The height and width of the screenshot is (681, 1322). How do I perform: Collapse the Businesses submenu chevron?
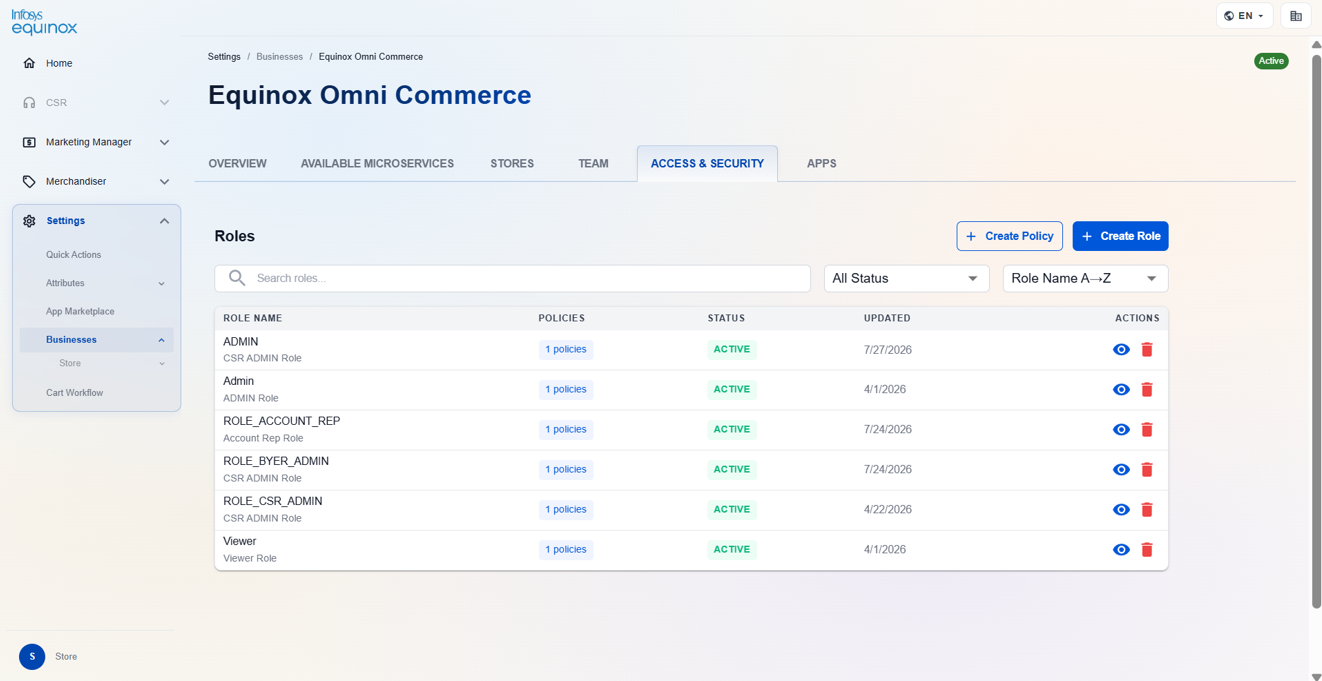click(162, 340)
